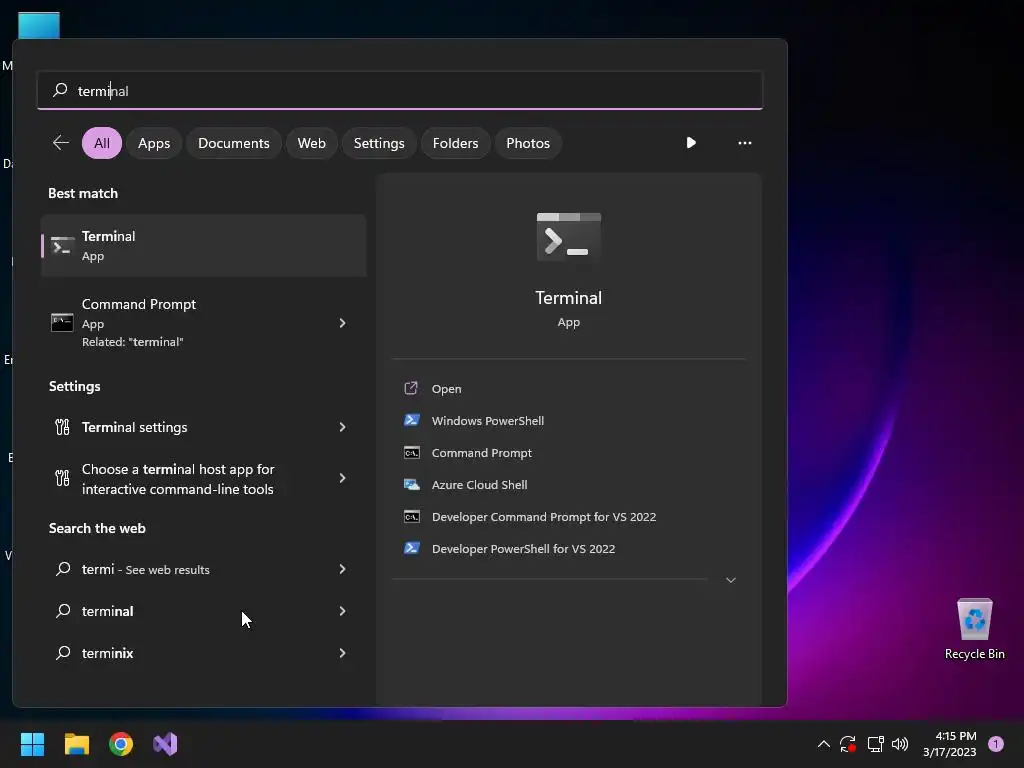This screenshot has width=1024, height=768.
Task: Click Developer PowerShell for VS 2022 icon
Action: coord(411,548)
